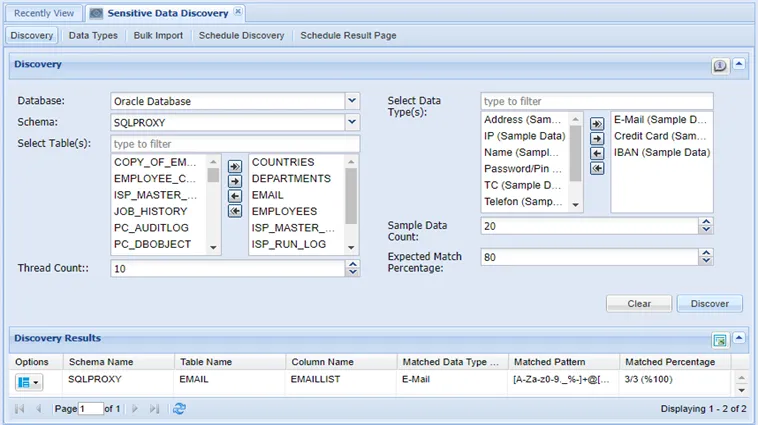Sort by Table Name column header
This screenshot has width=758, height=425.
[230, 362]
